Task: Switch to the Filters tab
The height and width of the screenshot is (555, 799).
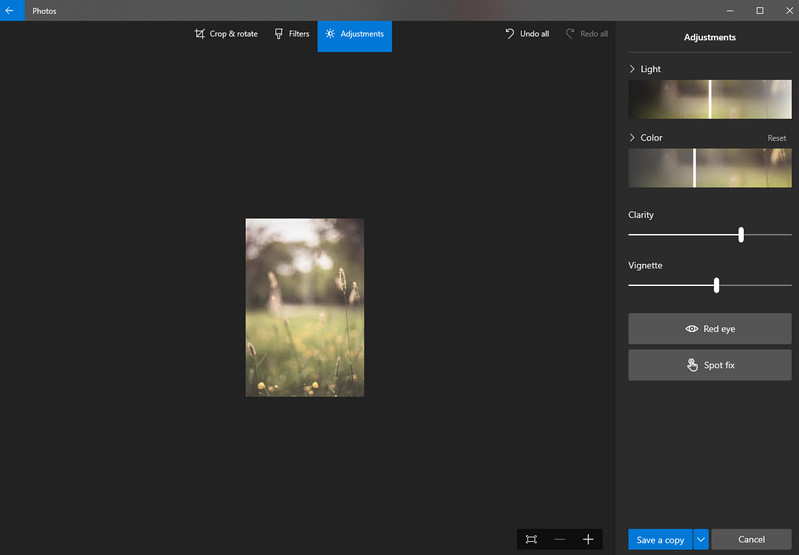Action: [292, 34]
